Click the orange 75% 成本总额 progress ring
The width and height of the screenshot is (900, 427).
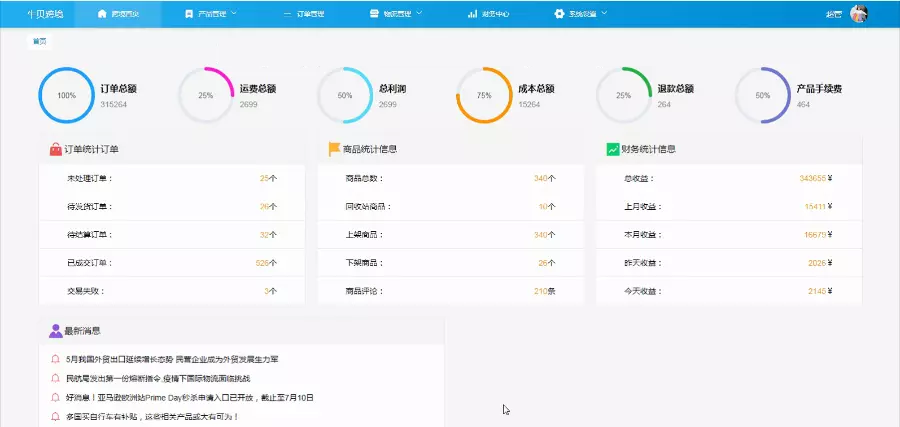point(484,95)
